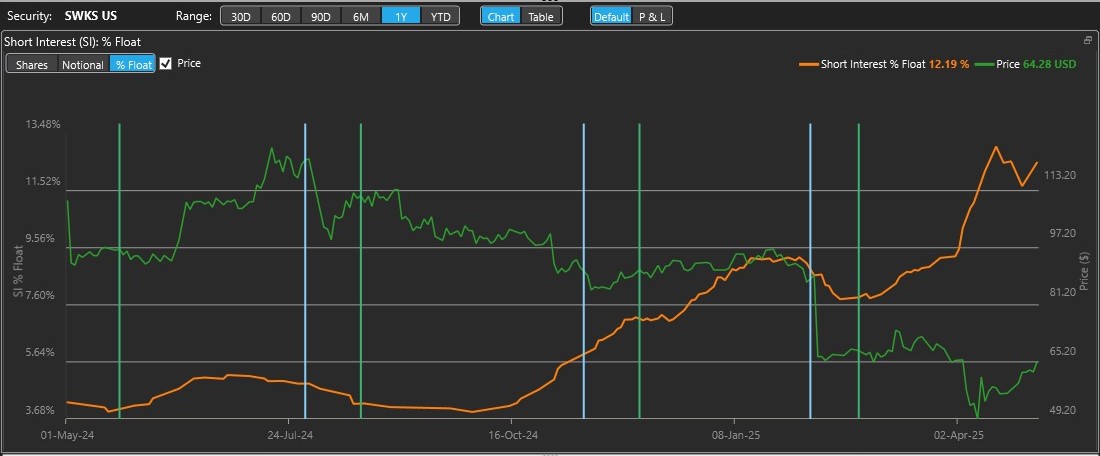Uncheck the Price overlay checkbox
Image resolution: width=1100 pixels, height=456 pixels.
coord(166,64)
